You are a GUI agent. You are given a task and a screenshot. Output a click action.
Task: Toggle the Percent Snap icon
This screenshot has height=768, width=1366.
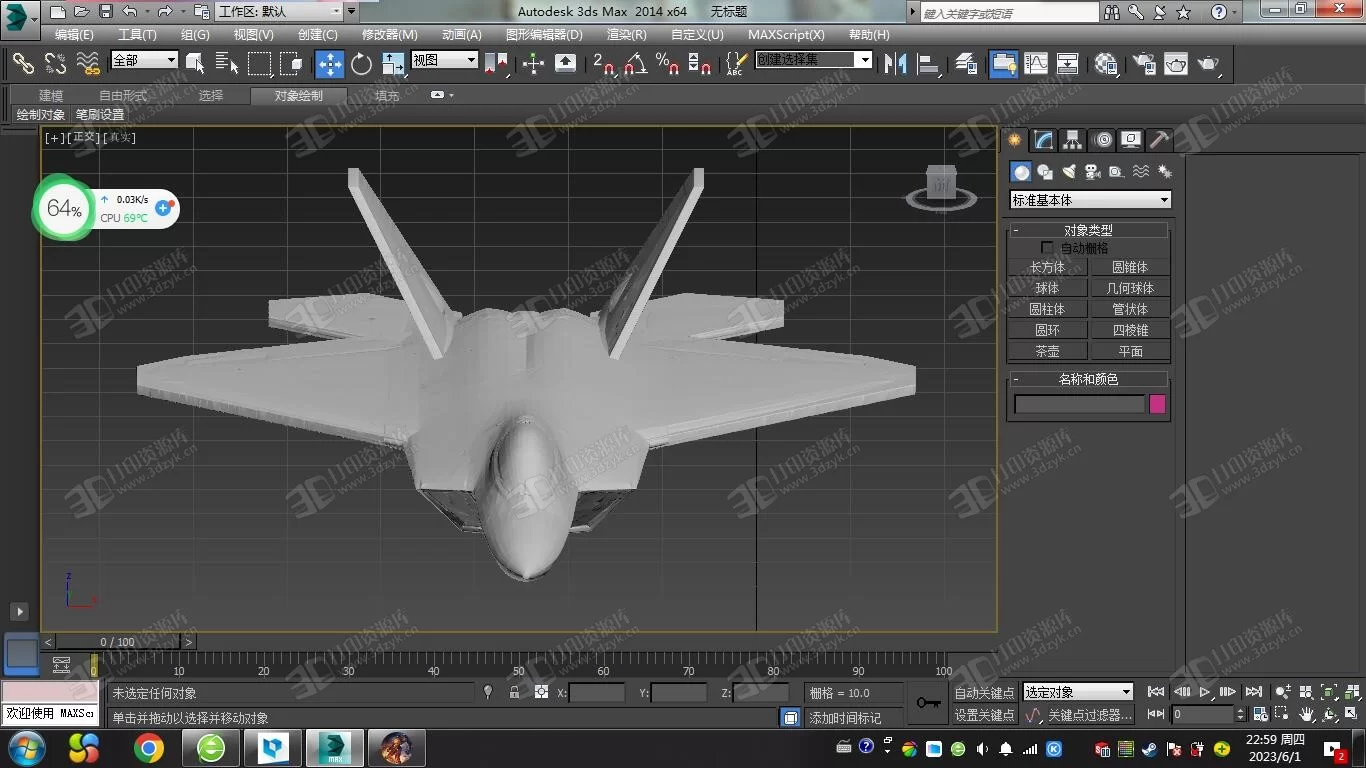point(667,63)
